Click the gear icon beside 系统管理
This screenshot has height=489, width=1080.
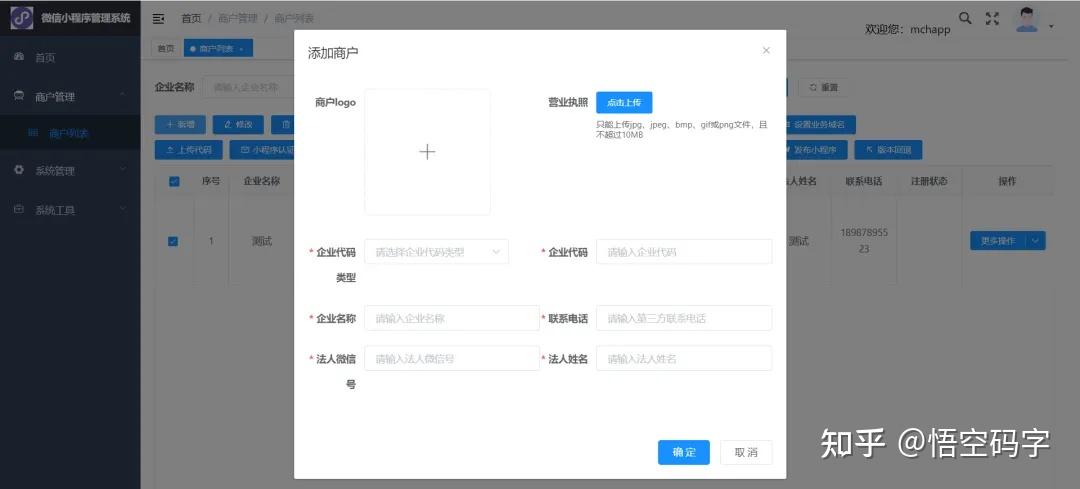click(x=19, y=169)
